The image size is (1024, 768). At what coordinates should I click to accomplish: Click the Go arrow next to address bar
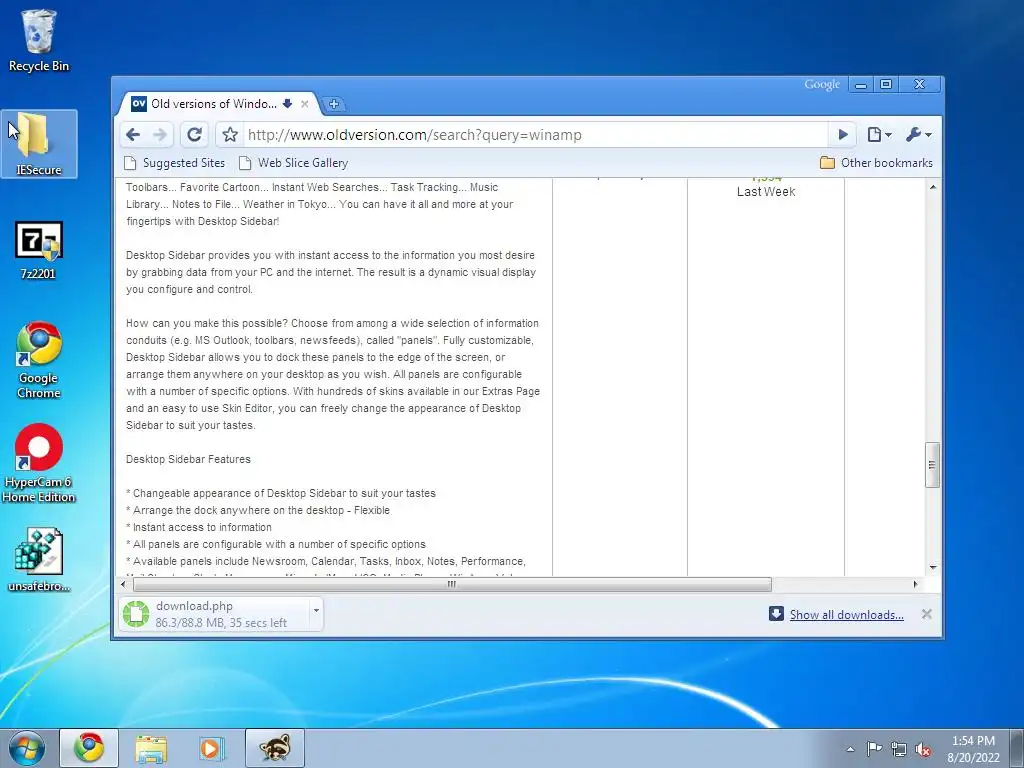[843, 135]
